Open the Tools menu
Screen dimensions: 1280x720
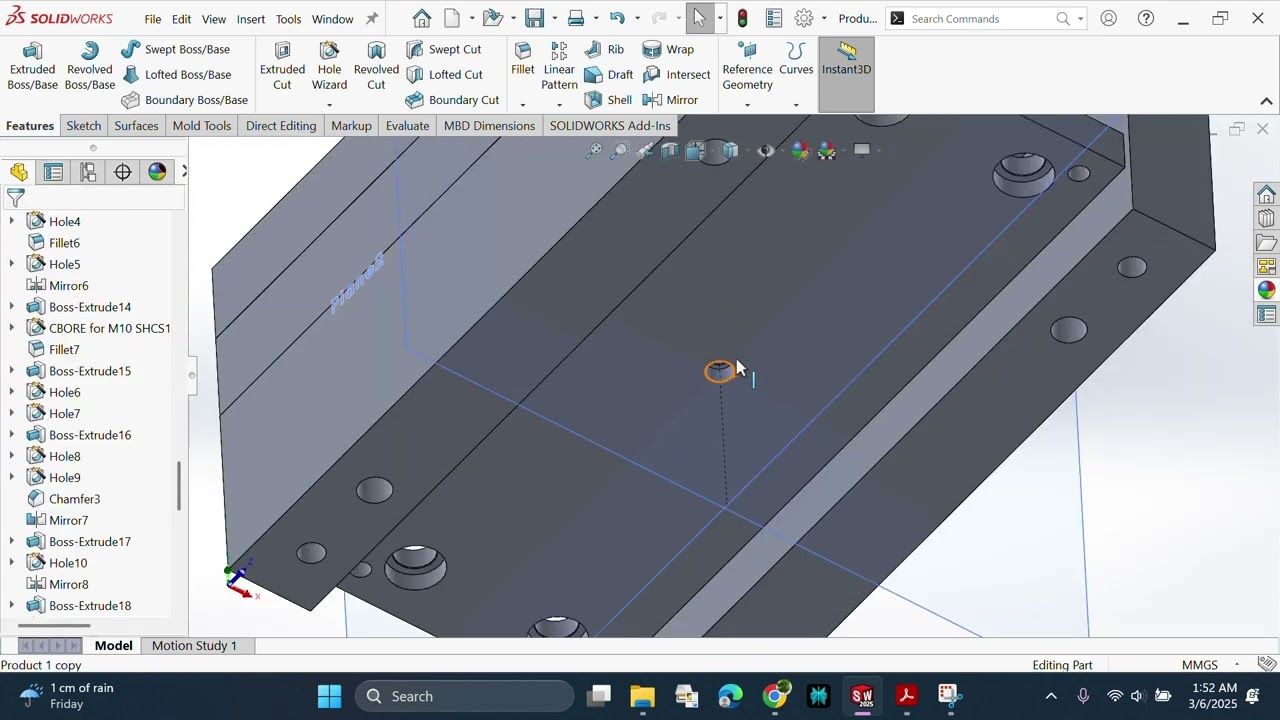click(x=288, y=19)
